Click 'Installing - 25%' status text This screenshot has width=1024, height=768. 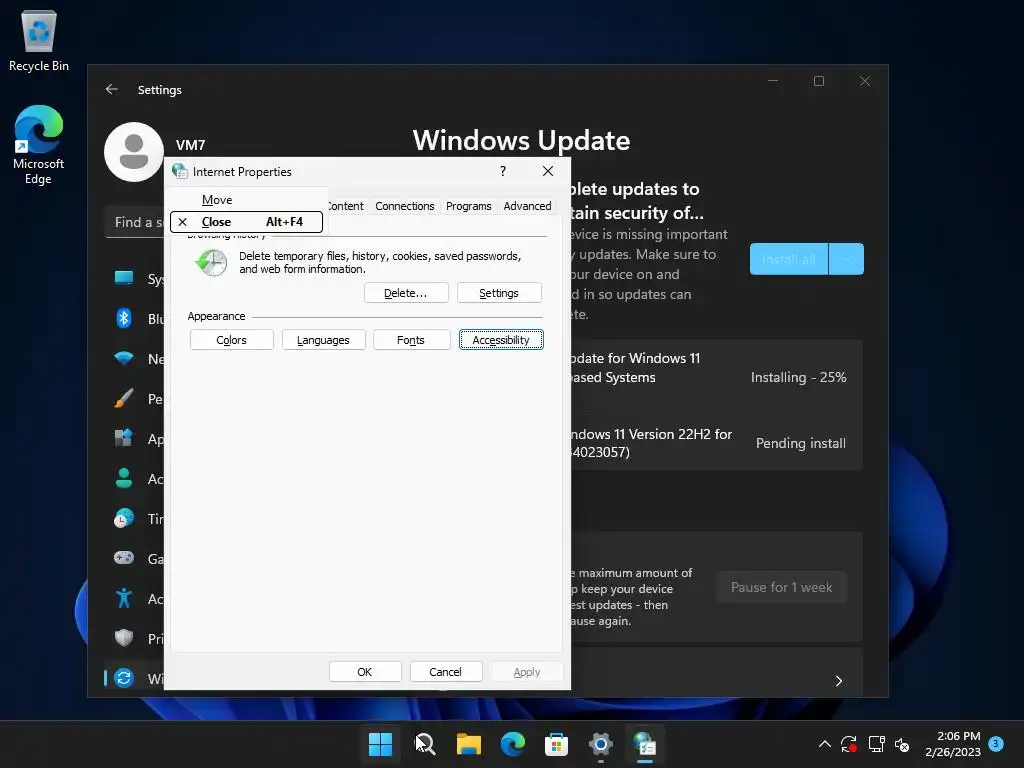799,377
